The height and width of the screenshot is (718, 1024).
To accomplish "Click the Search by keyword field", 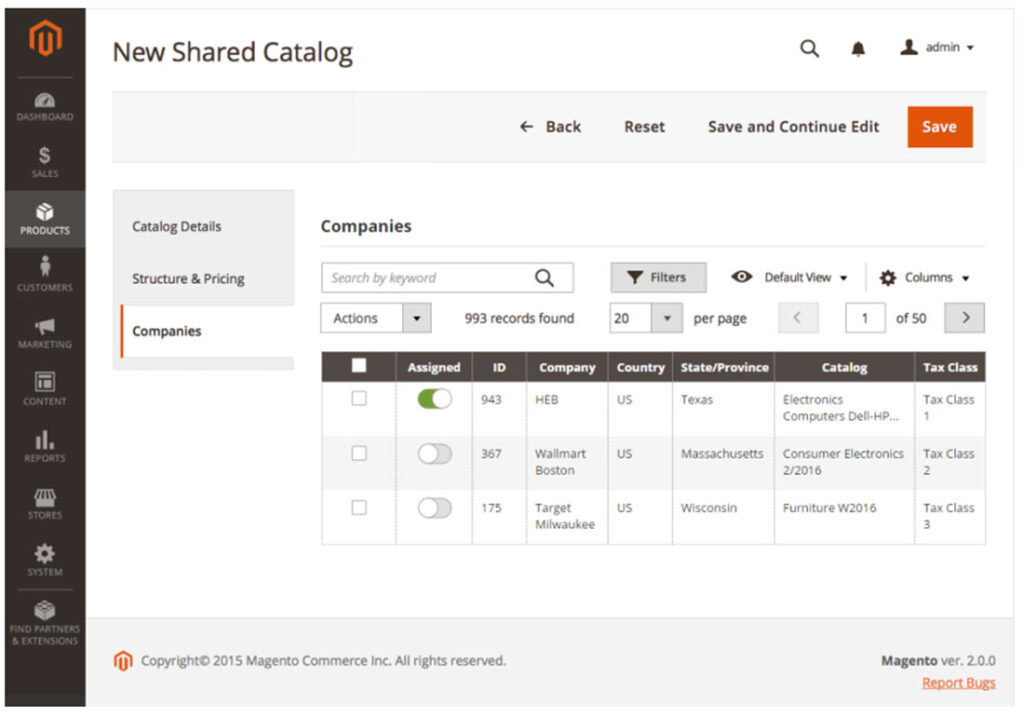I will coord(447,278).
